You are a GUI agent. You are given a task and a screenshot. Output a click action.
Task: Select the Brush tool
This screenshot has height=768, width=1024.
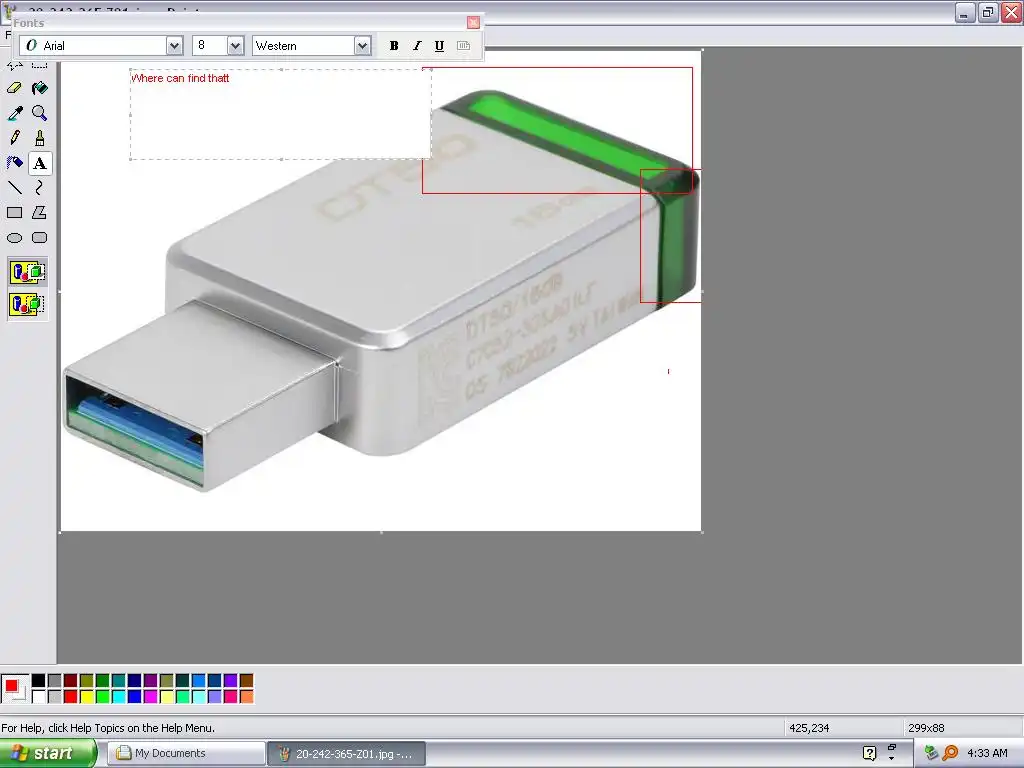pos(40,138)
